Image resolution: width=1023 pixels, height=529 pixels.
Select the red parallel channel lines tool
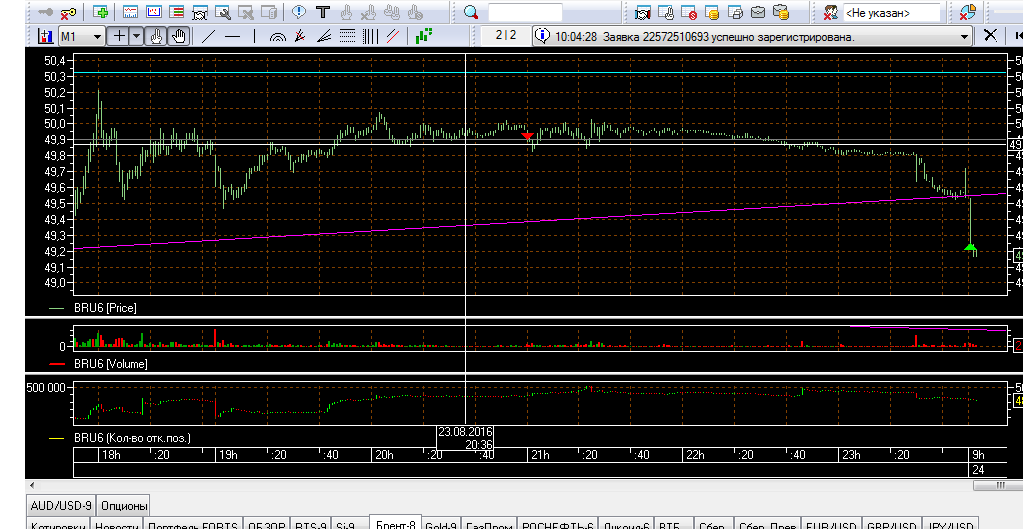(x=393, y=36)
